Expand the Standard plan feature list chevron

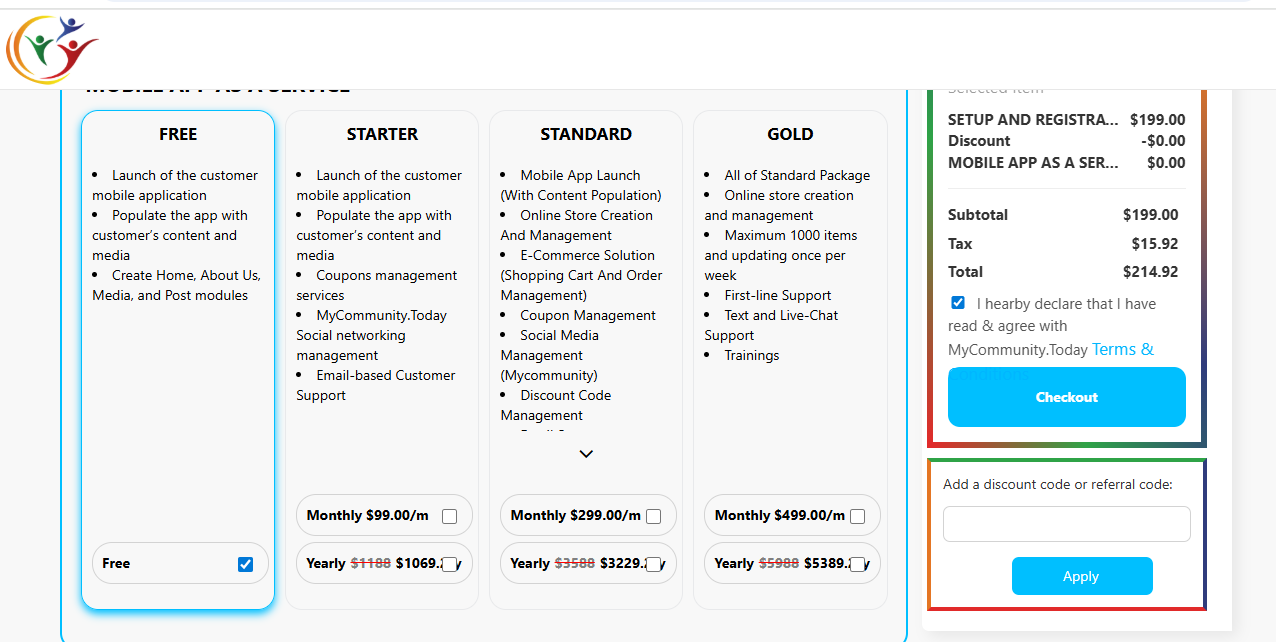[586, 454]
